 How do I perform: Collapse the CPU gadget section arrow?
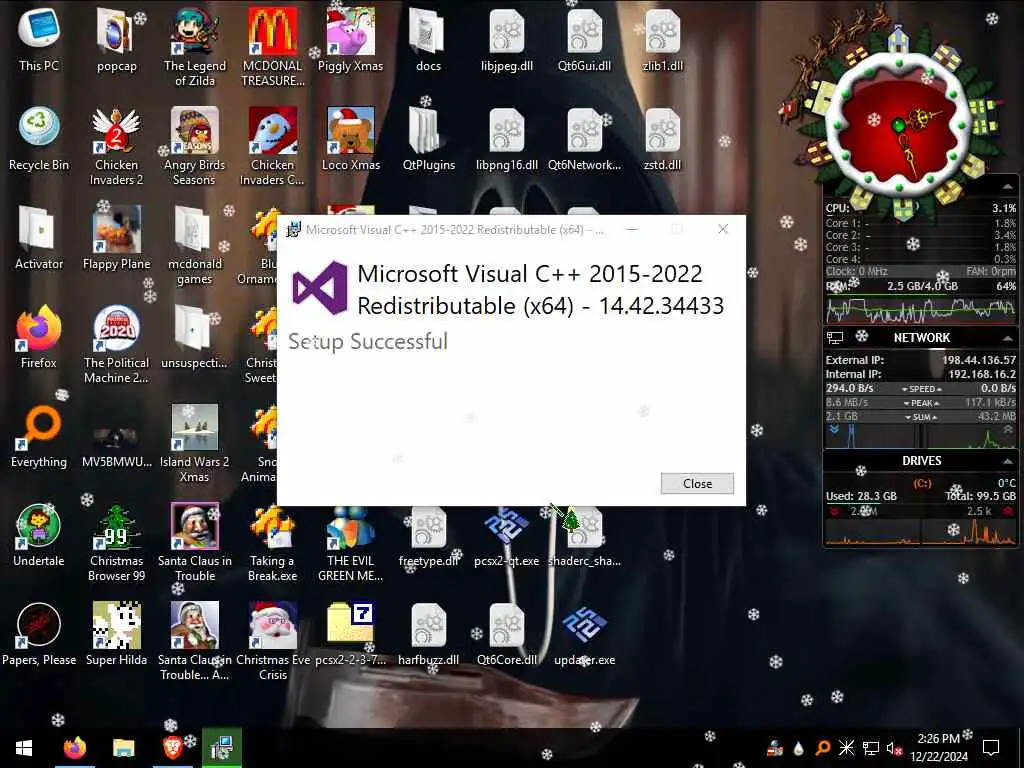point(1008,187)
